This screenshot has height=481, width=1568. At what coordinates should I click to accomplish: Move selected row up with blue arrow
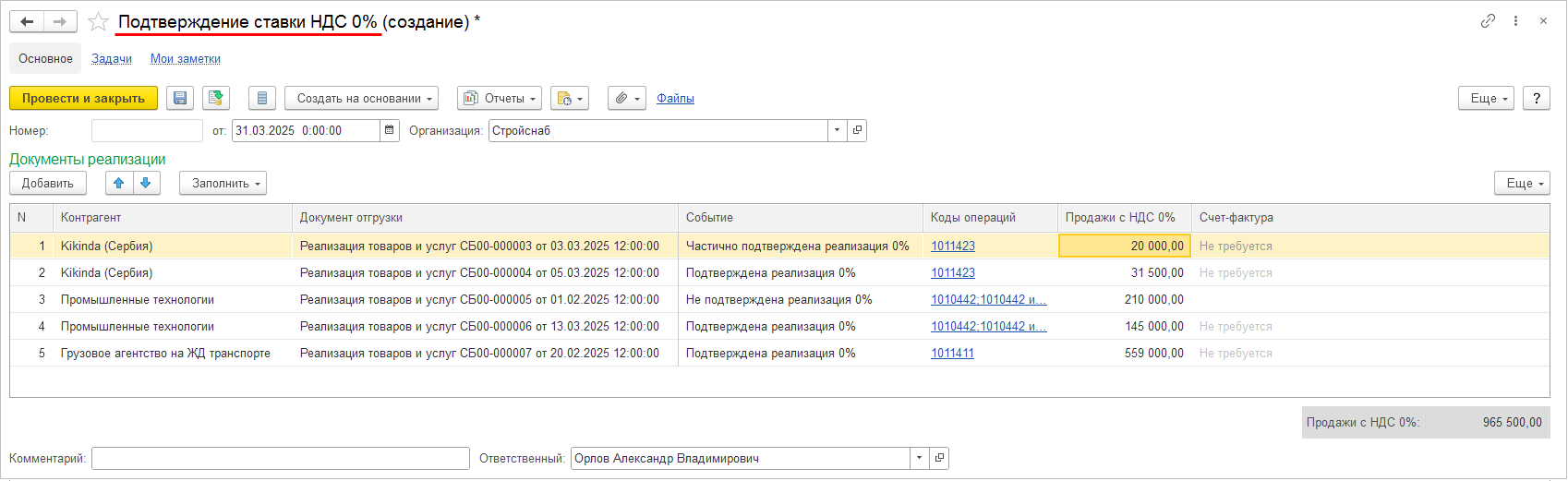coord(118,183)
